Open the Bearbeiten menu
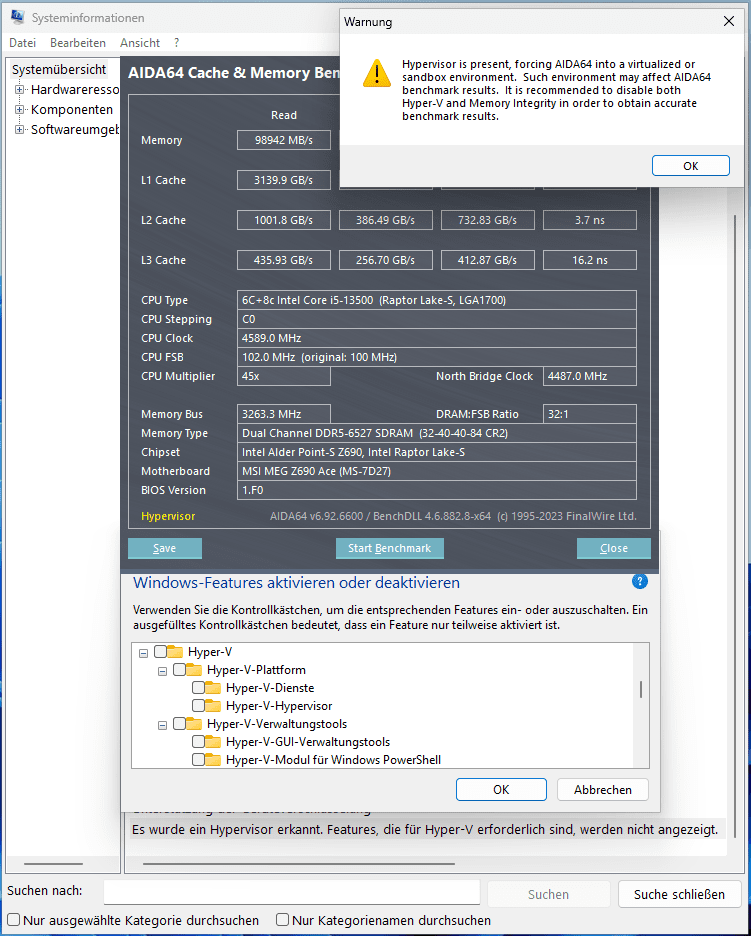751x936 pixels. pos(78,43)
